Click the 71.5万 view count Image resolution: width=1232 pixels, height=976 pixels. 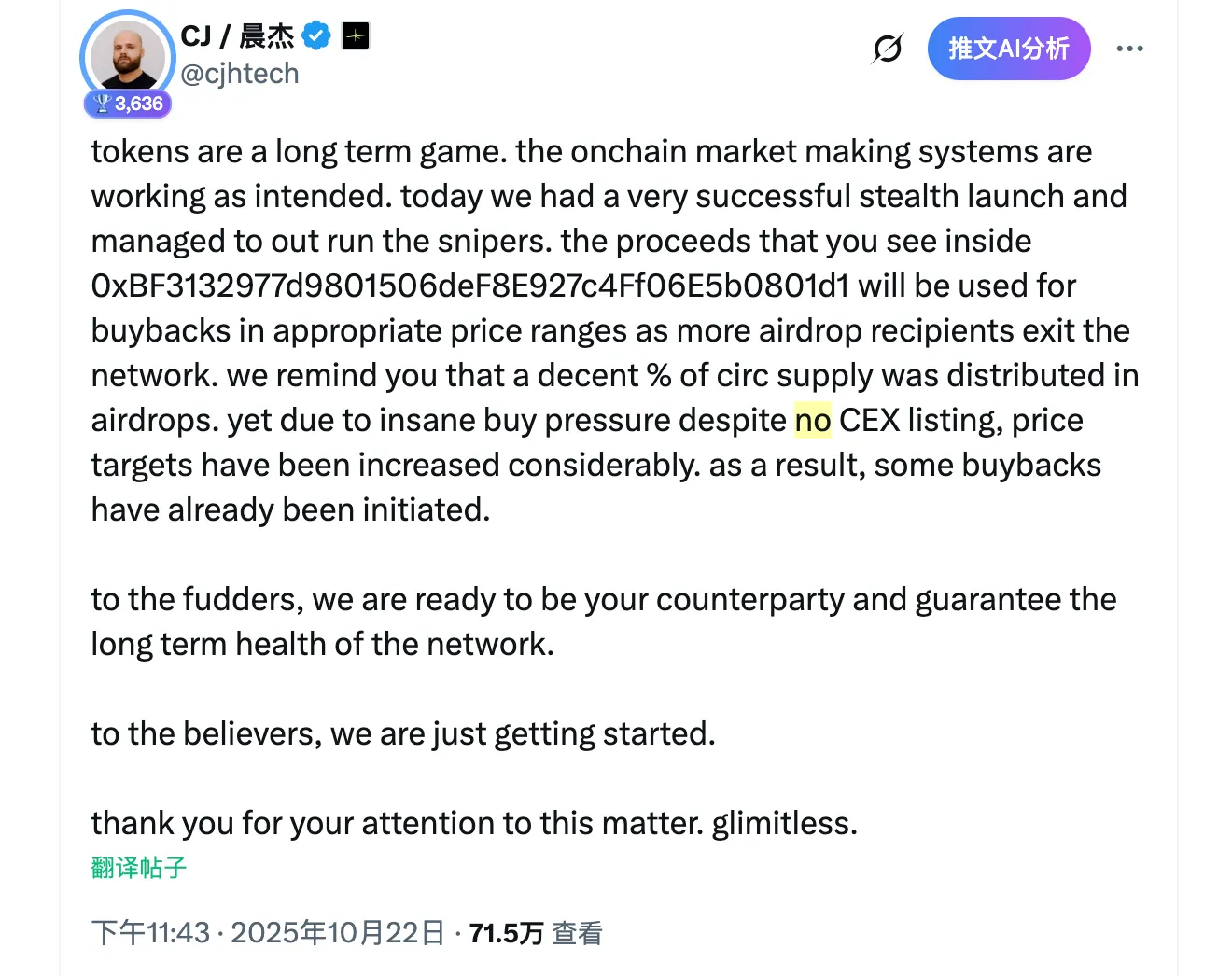coord(506,932)
